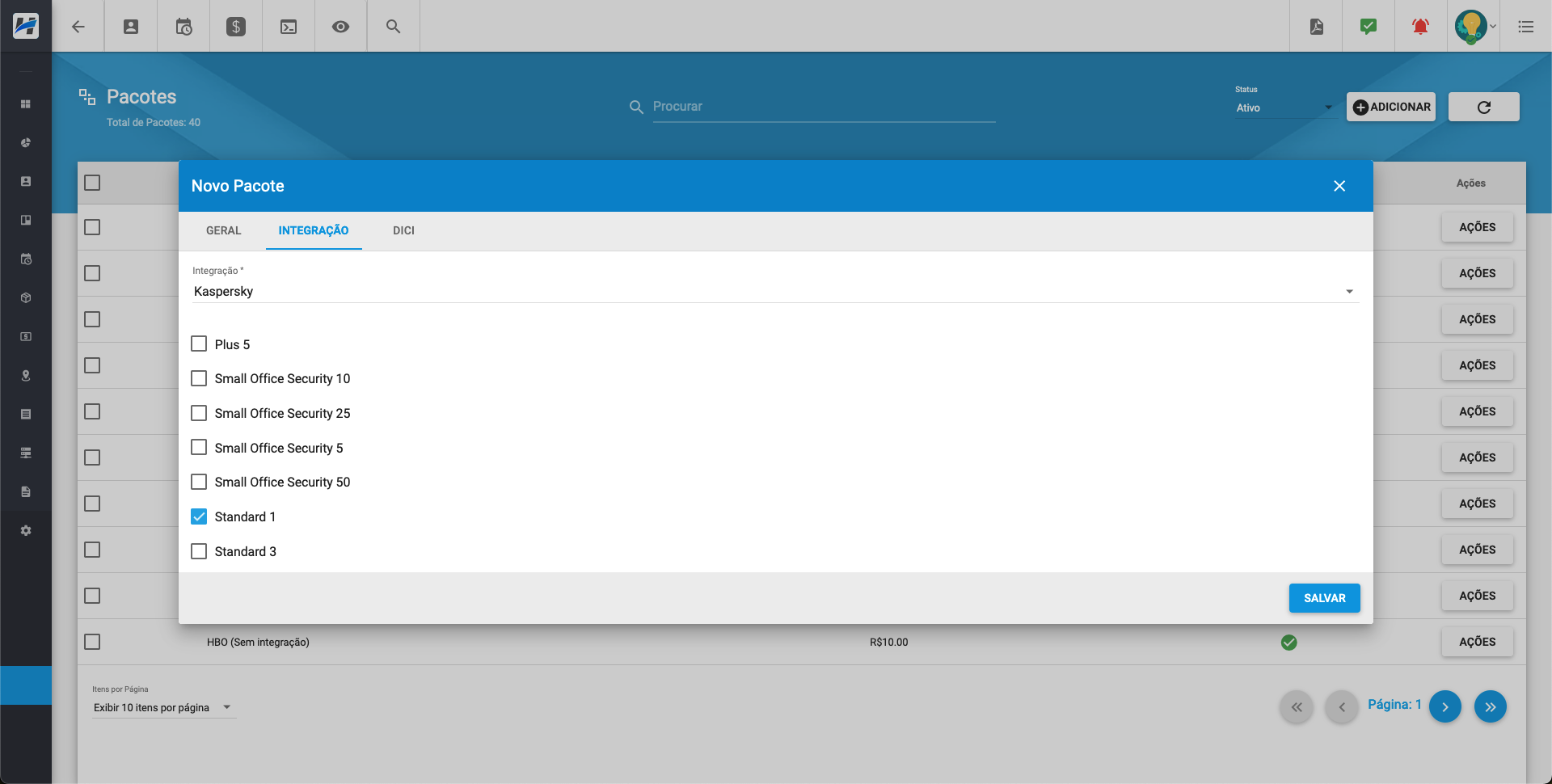The width and height of the screenshot is (1552, 784).
Task: Open the Status Ativo dropdown
Action: tap(1284, 107)
